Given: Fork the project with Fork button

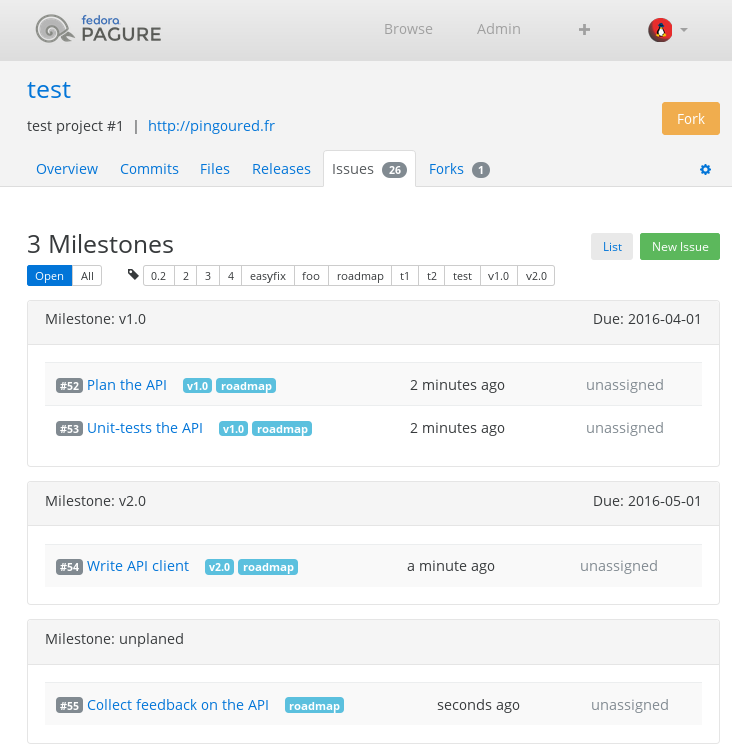Looking at the screenshot, I should [690, 118].
